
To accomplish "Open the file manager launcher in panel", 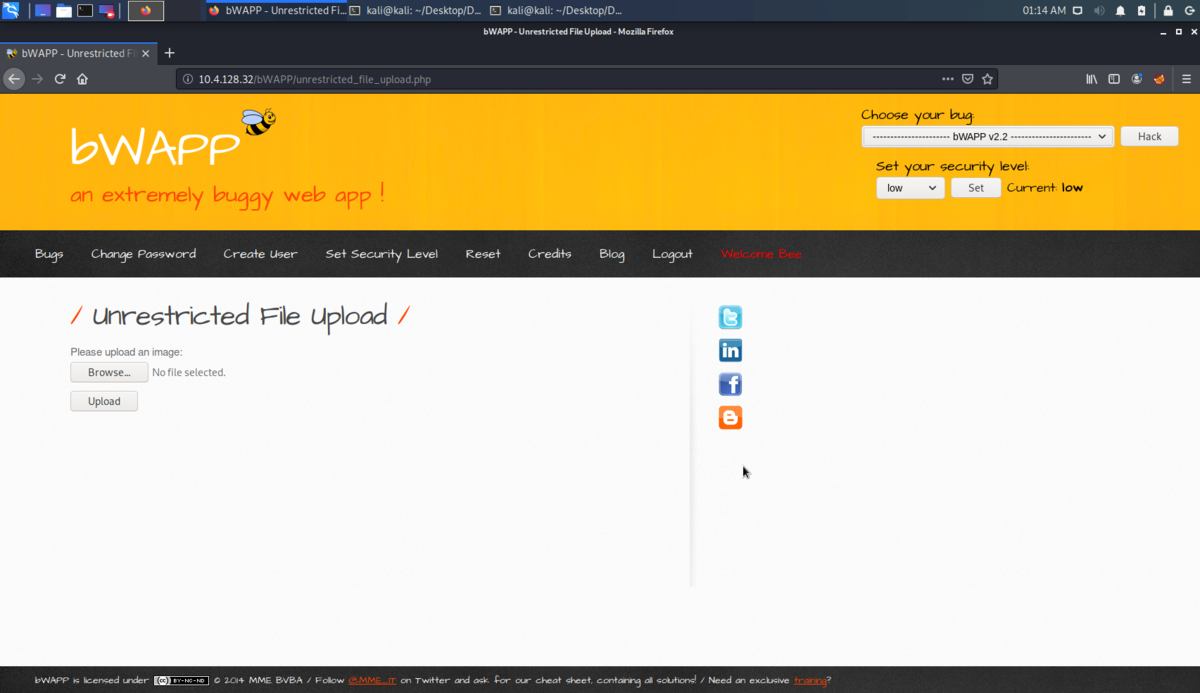I will [64, 11].
